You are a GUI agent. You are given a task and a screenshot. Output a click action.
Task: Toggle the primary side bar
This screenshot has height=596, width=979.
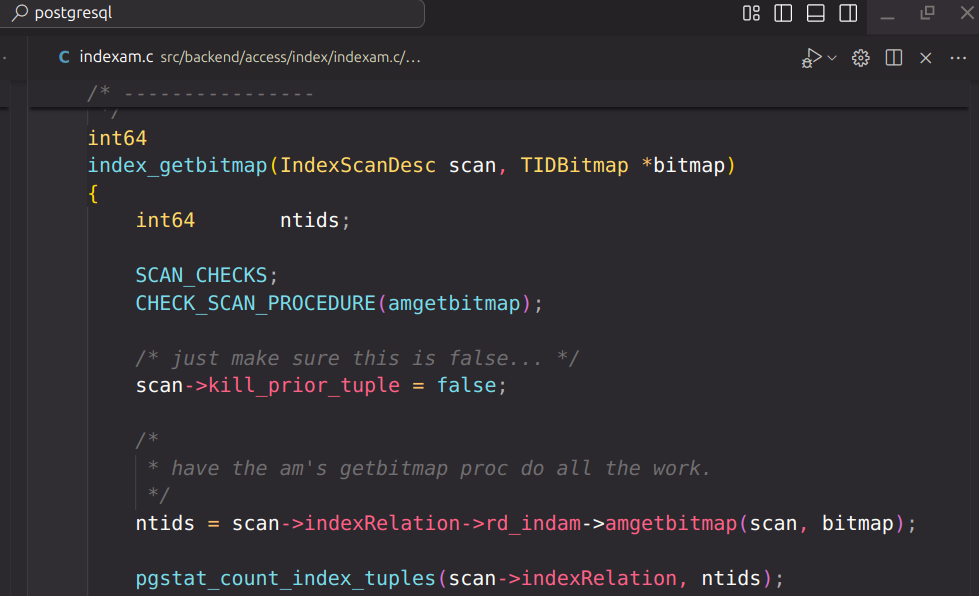tap(783, 13)
